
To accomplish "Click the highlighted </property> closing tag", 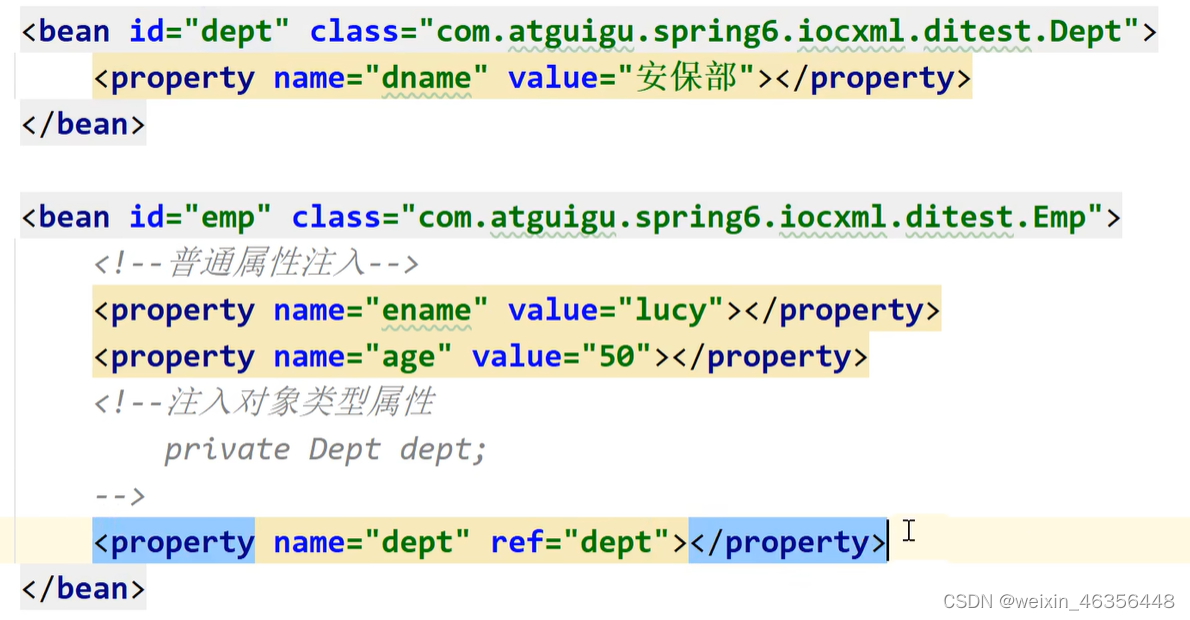I will (786, 541).
